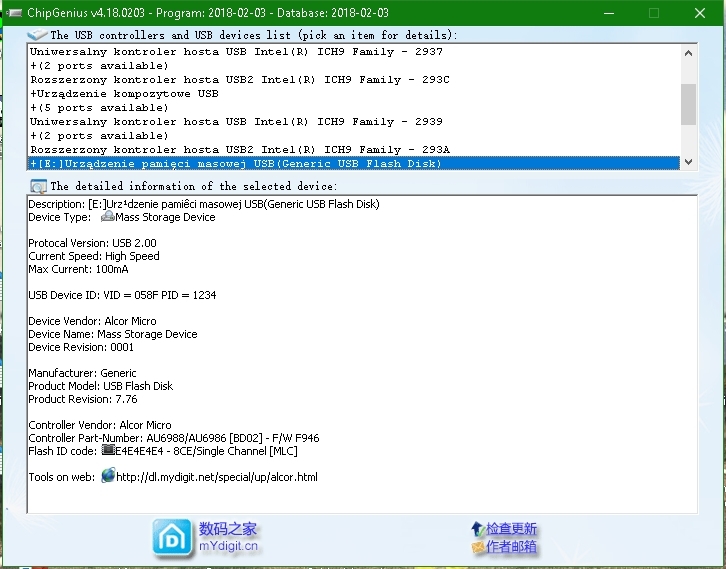Select the [E:] Generic USB Flash Disk row
The image size is (726, 569).
click(x=353, y=163)
